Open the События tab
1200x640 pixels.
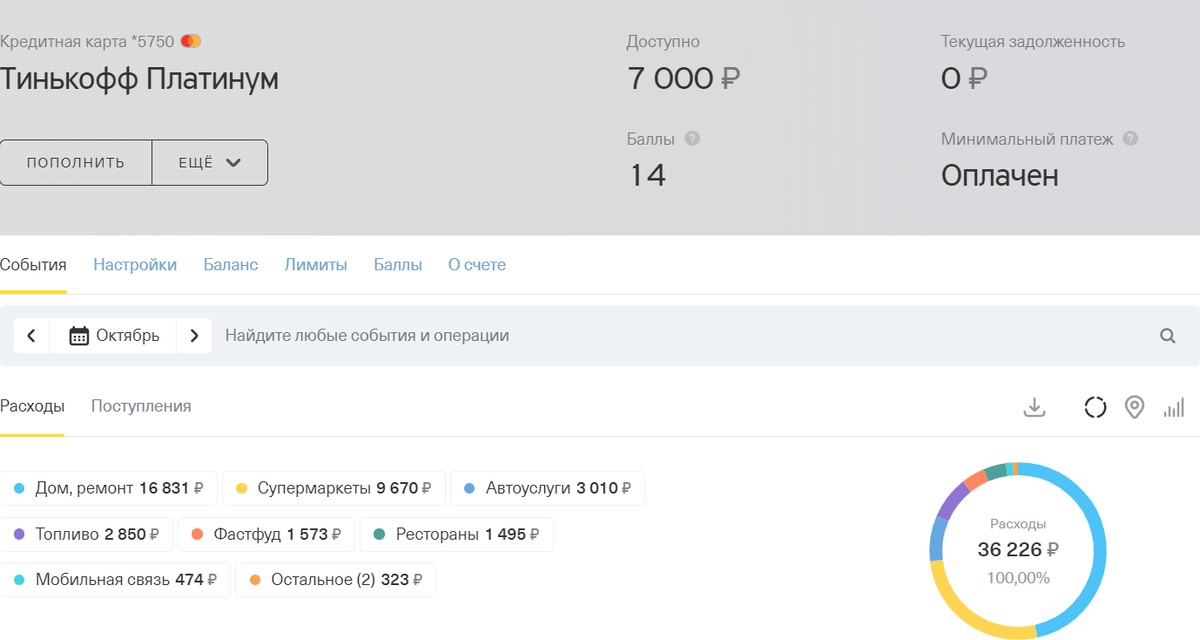33,265
